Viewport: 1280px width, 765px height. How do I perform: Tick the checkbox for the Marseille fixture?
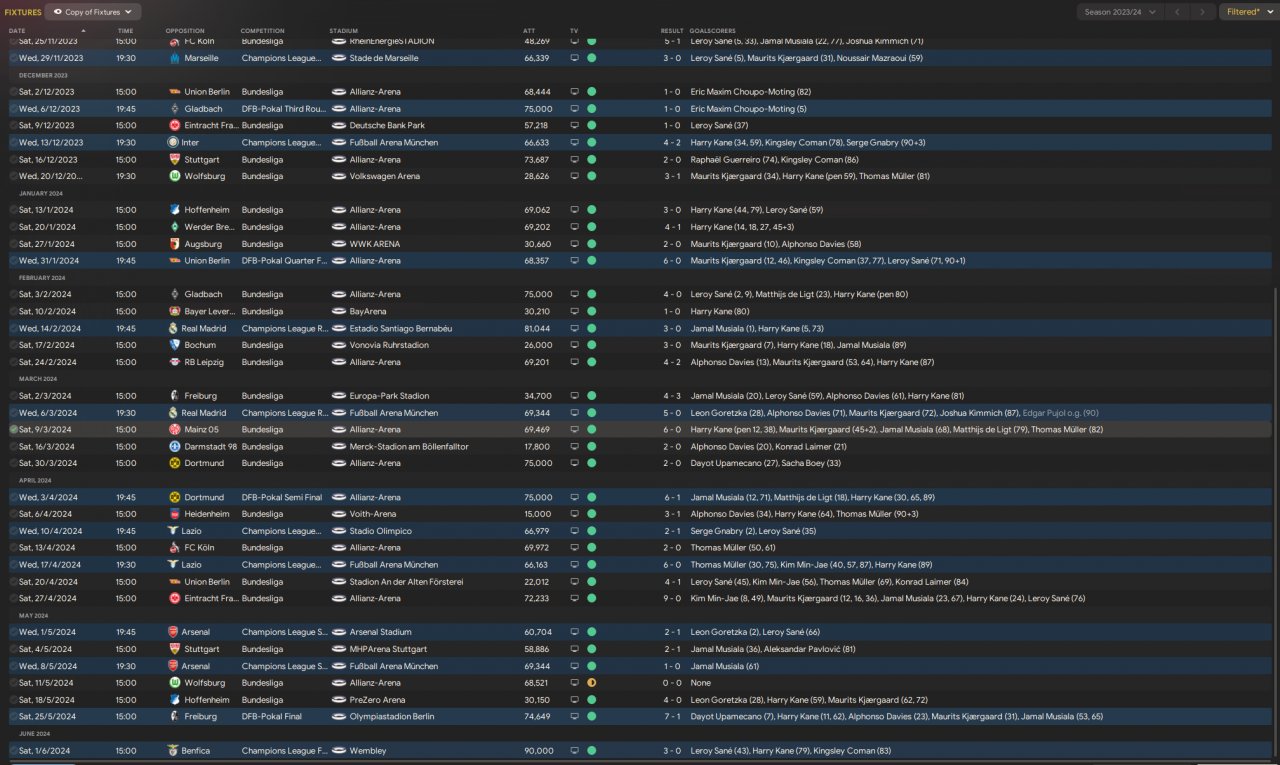tap(13, 58)
